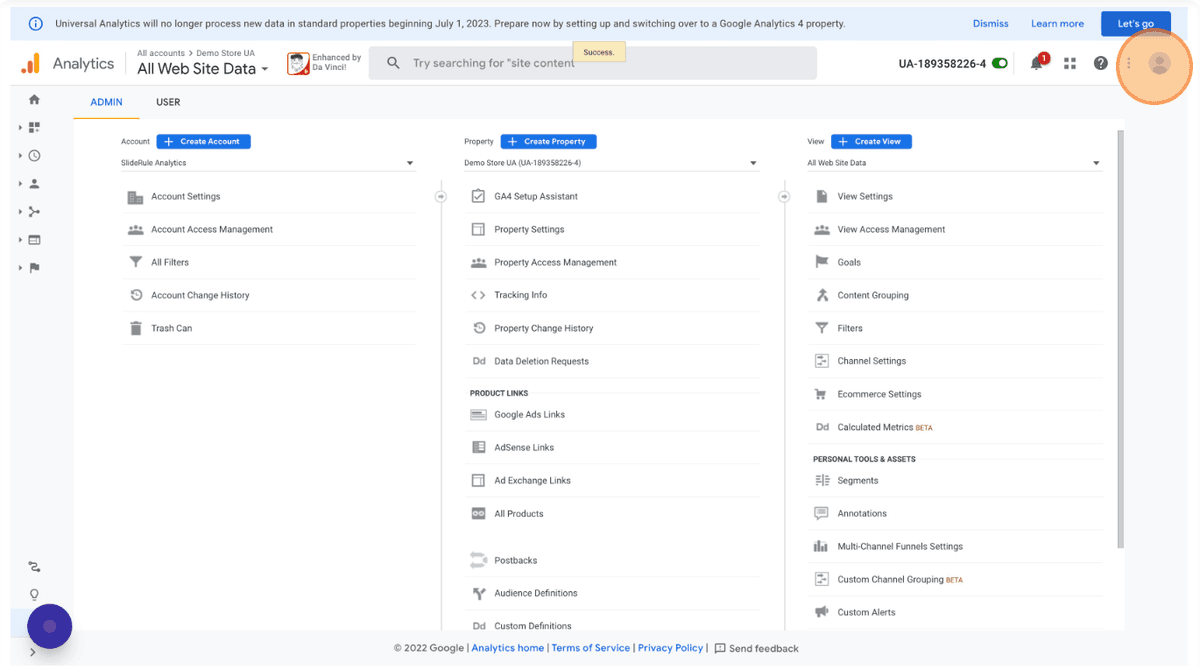Image resolution: width=1200 pixels, height=669 pixels.
Task: Expand the left navigation with bottom chevron
Action: click(x=33, y=652)
